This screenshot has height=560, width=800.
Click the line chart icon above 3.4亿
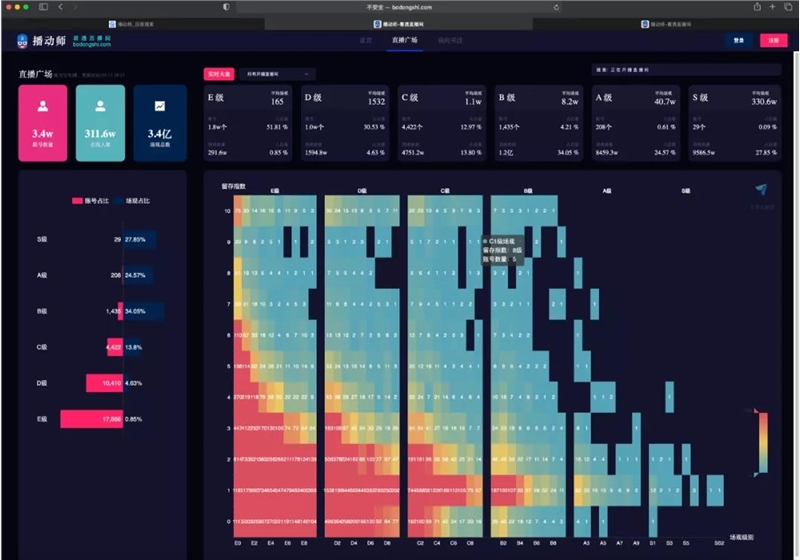click(159, 105)
